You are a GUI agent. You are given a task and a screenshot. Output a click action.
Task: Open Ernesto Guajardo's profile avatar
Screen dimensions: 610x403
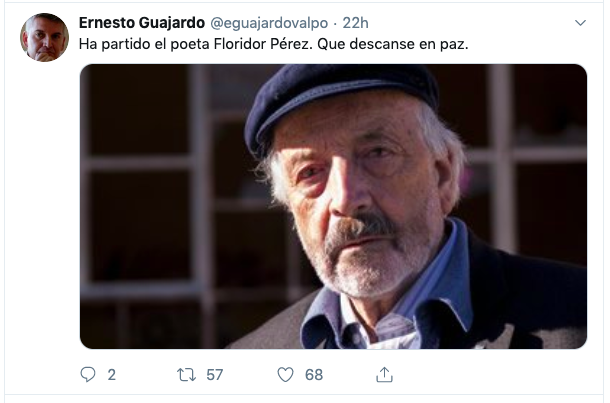44,37
